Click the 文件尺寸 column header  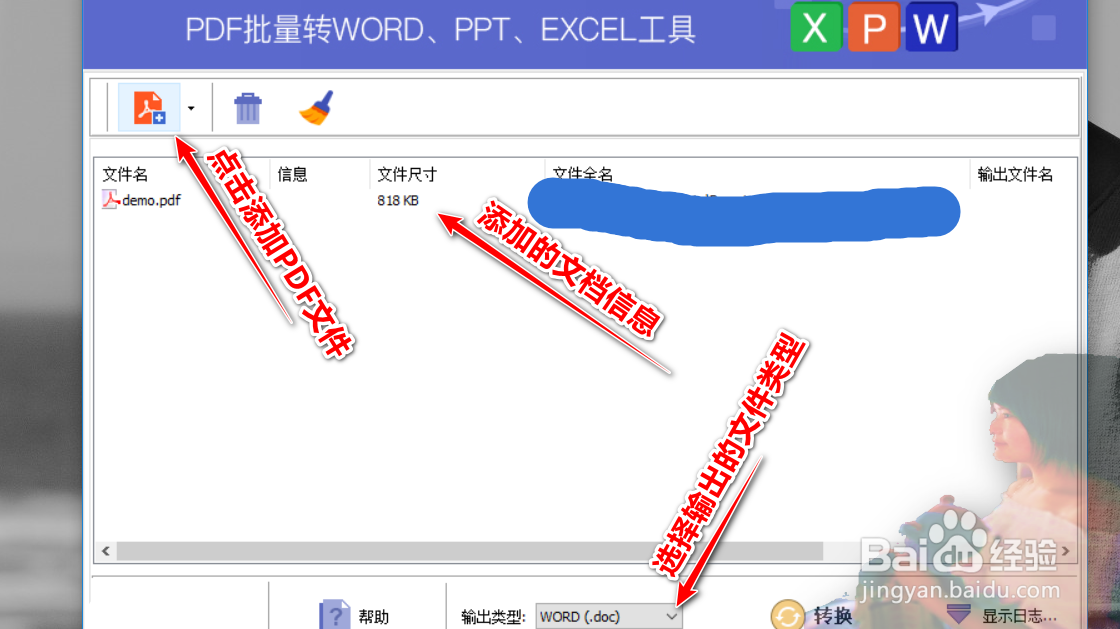coord(406,174)
